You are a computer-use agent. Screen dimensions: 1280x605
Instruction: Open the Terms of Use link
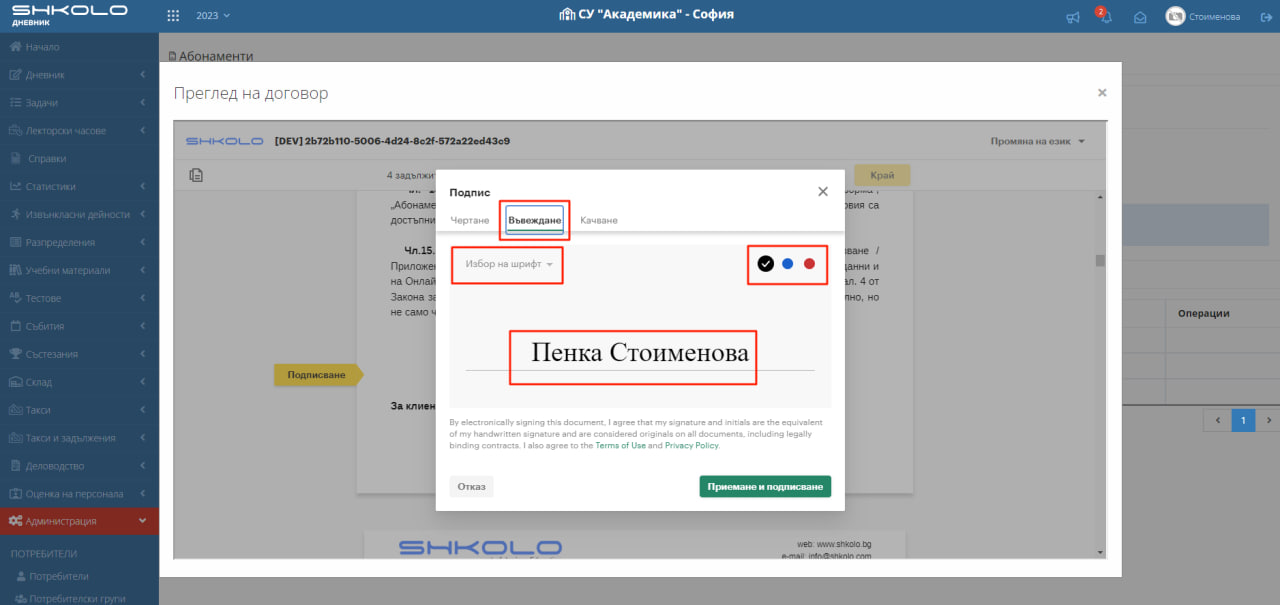(x=620, y=446)
